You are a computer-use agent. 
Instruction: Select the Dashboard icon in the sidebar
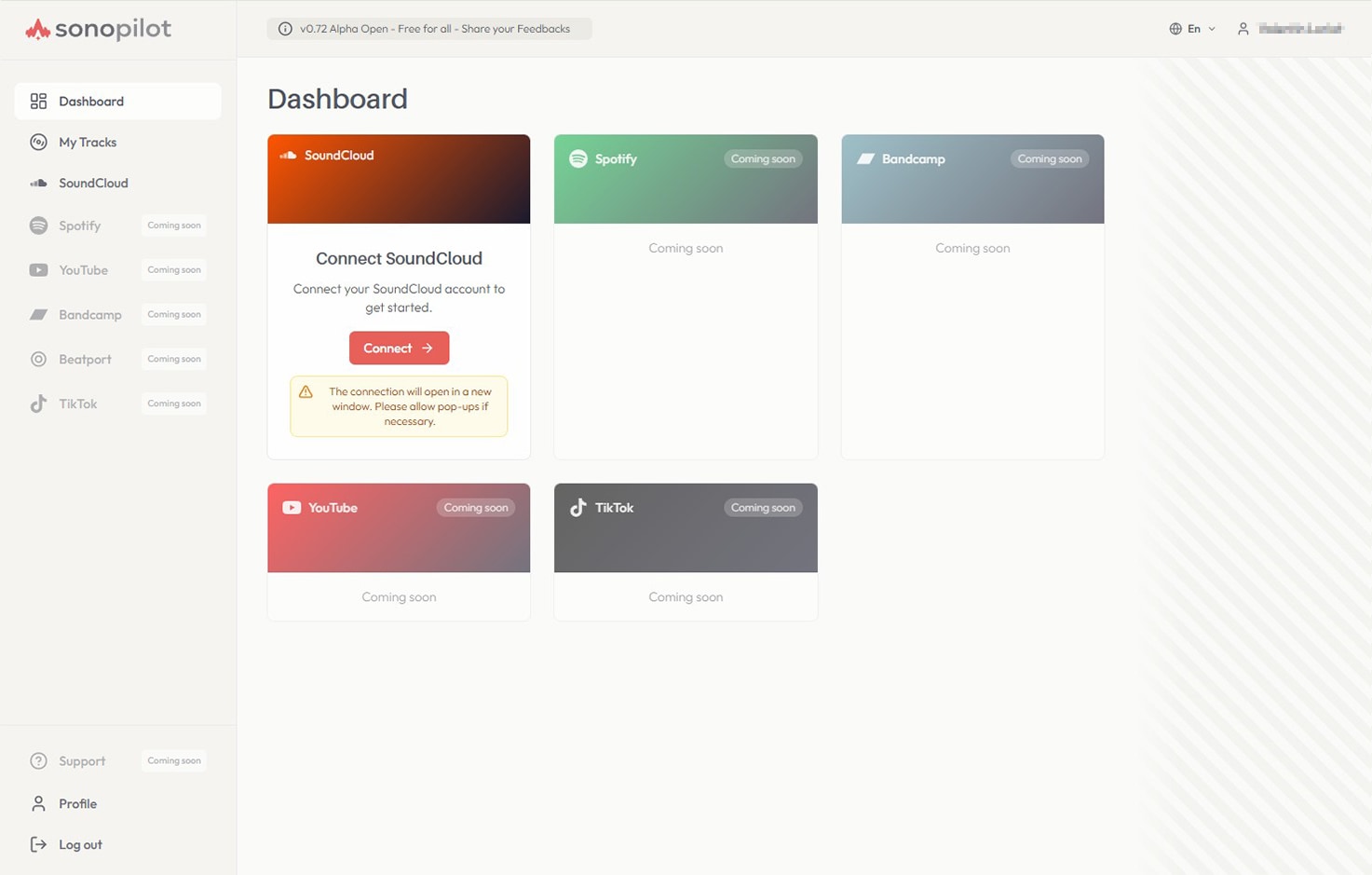point(38,101)
